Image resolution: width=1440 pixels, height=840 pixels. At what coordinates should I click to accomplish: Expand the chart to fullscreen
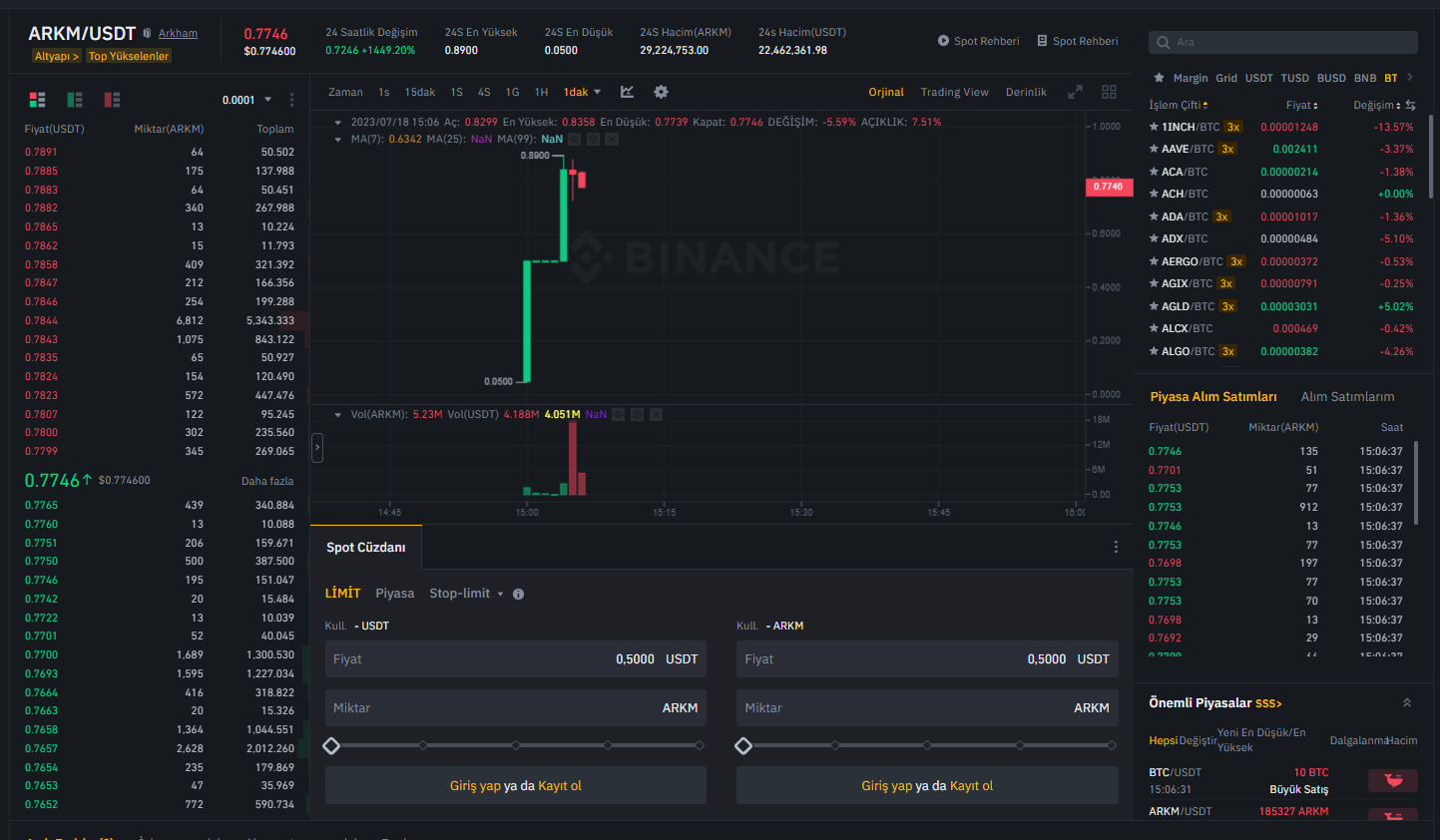[x=1075, y=92]
